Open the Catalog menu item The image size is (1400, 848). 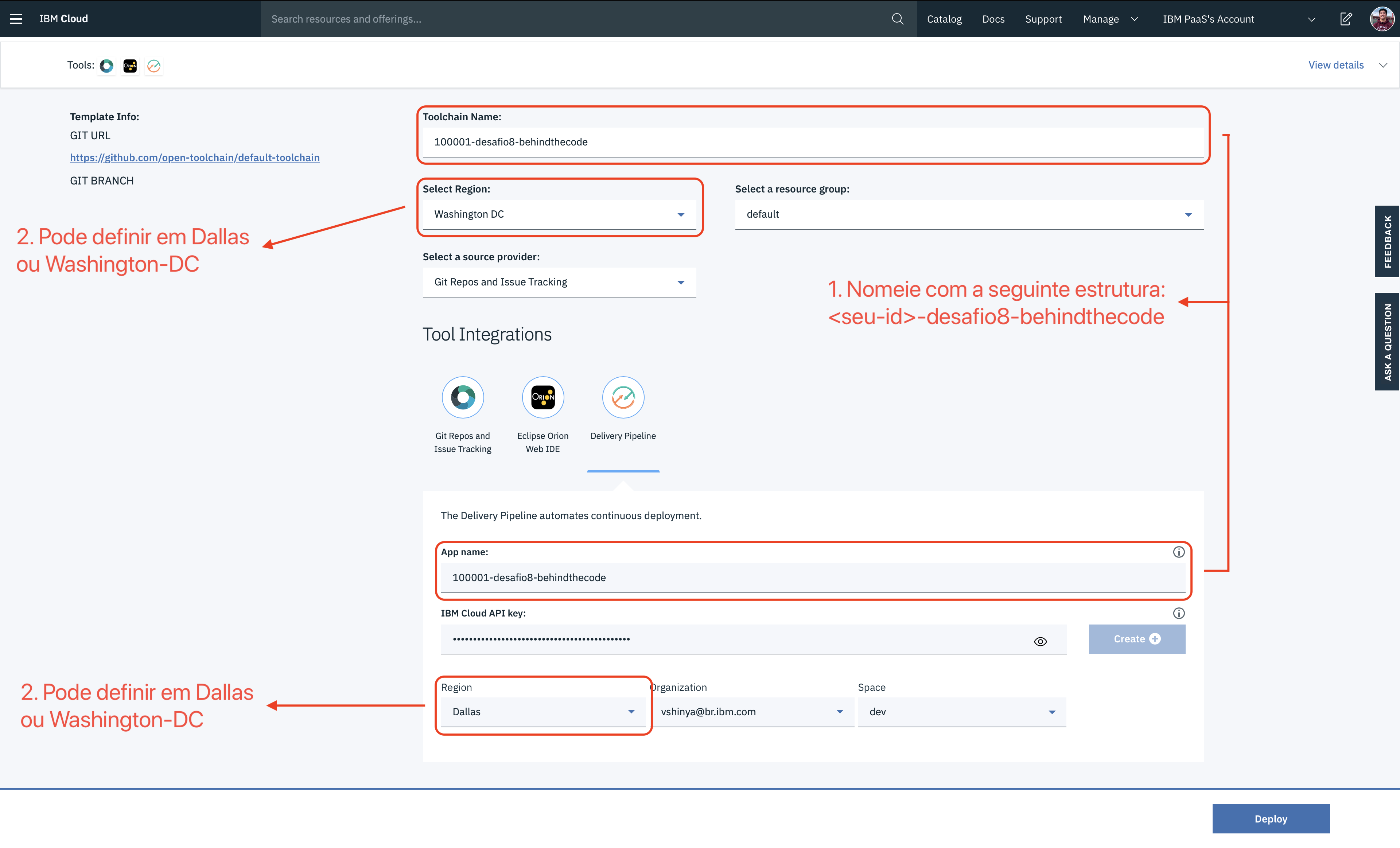coord(944,19)
